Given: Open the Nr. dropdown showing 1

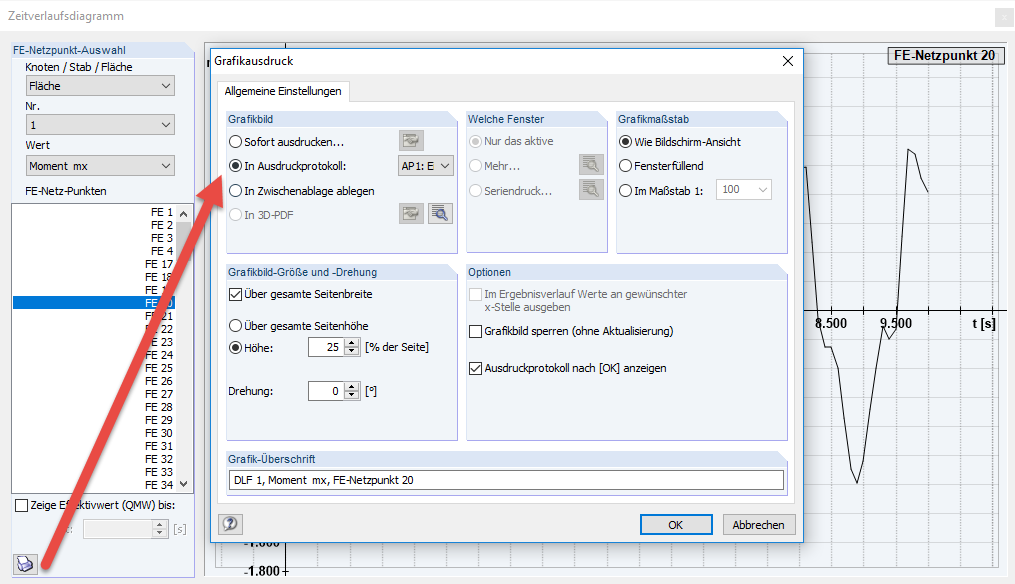Looking at the screenshot, I should [100, 124].
